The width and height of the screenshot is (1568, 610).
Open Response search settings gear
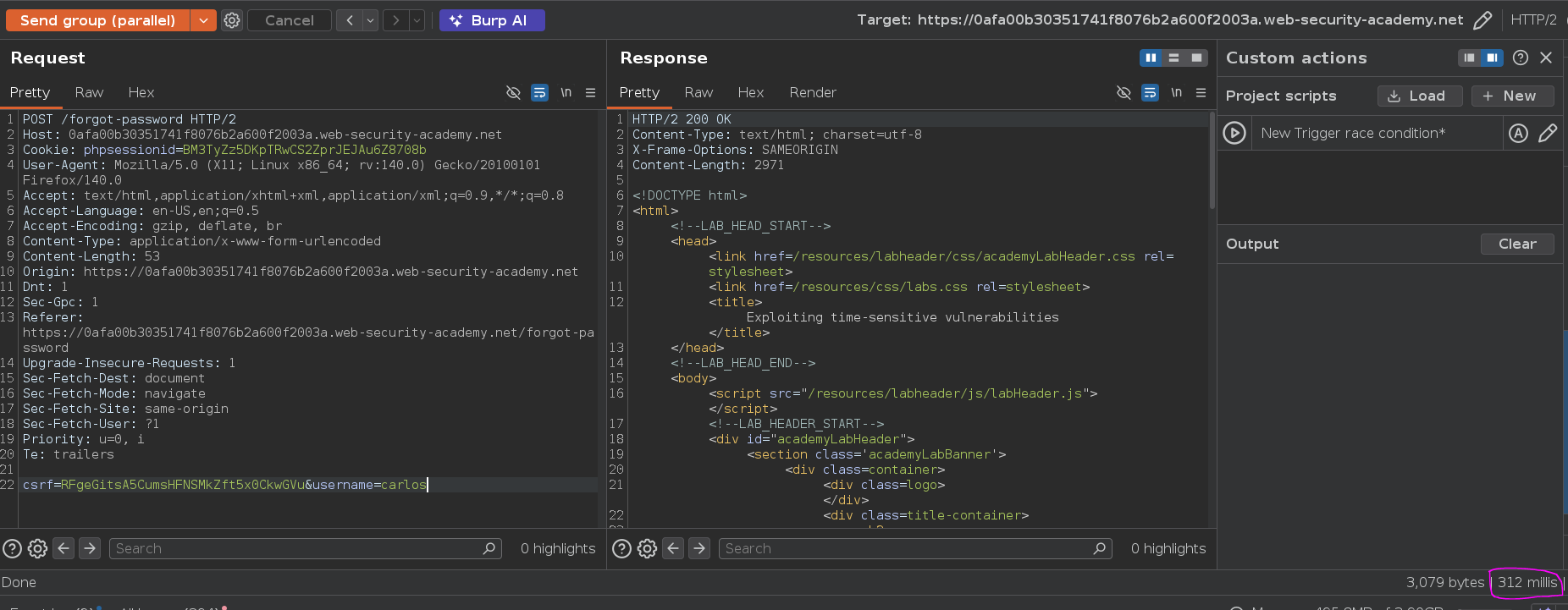(x=647, y=548)
